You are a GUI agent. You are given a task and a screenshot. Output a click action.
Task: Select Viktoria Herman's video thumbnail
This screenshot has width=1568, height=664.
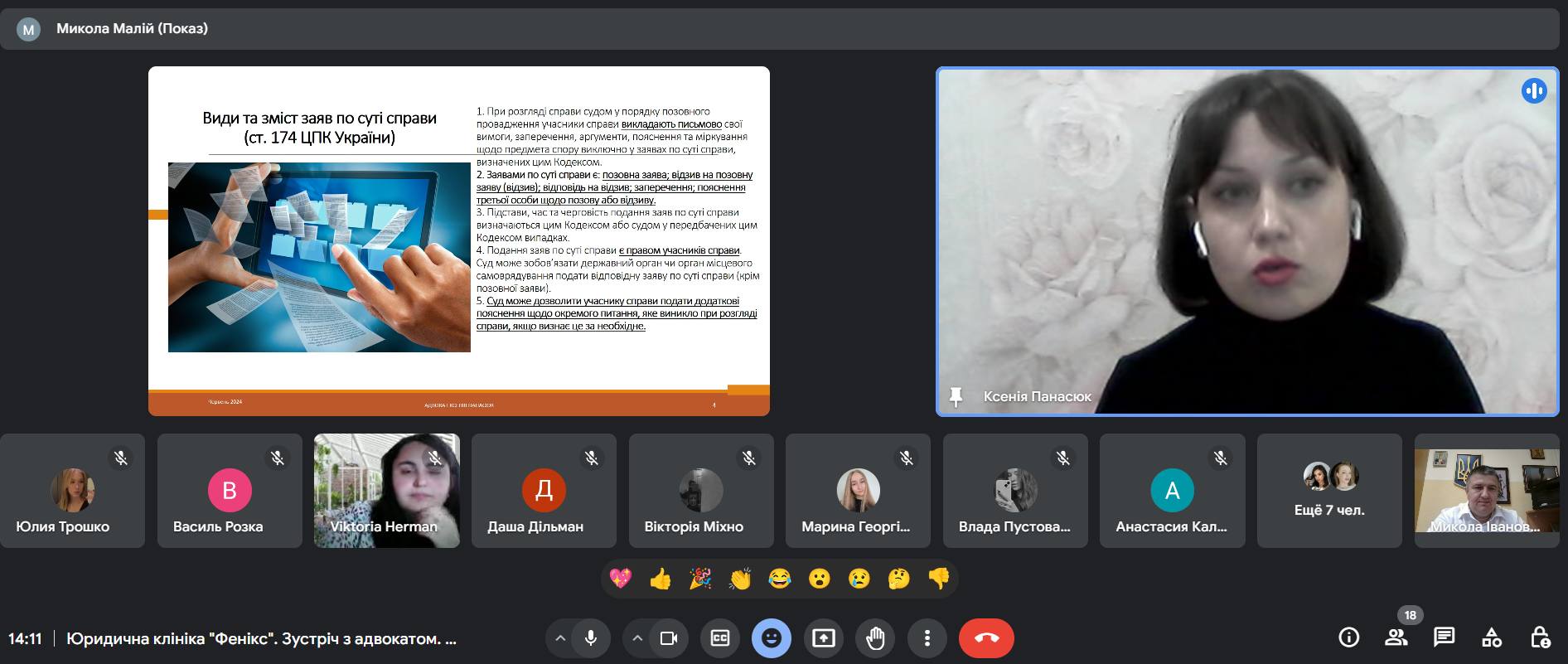click(386, 491)
